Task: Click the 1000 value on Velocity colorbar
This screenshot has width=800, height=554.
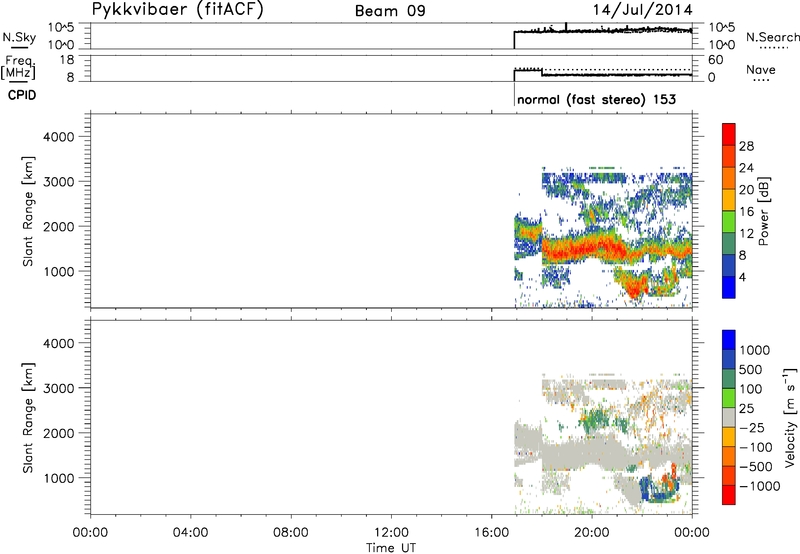Action: [754, 350]
